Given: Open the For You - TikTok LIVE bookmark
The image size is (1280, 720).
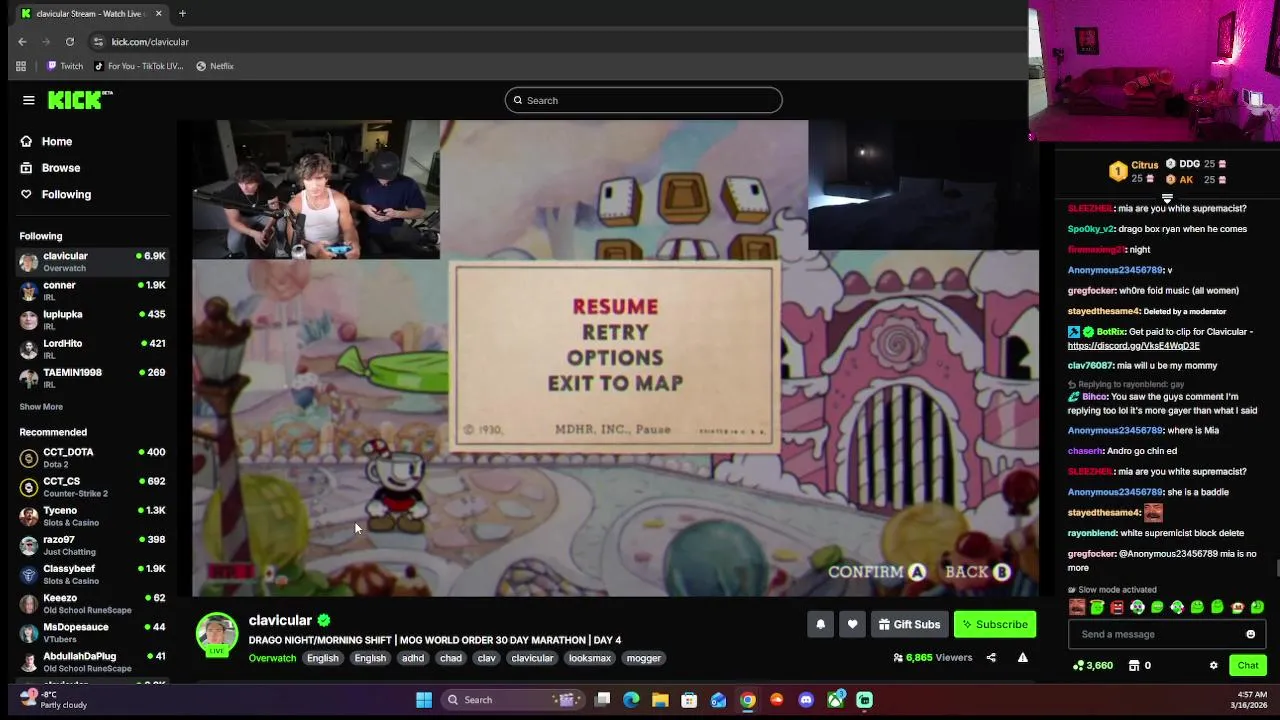Looking at the screenshot, I should coord(138,66).
